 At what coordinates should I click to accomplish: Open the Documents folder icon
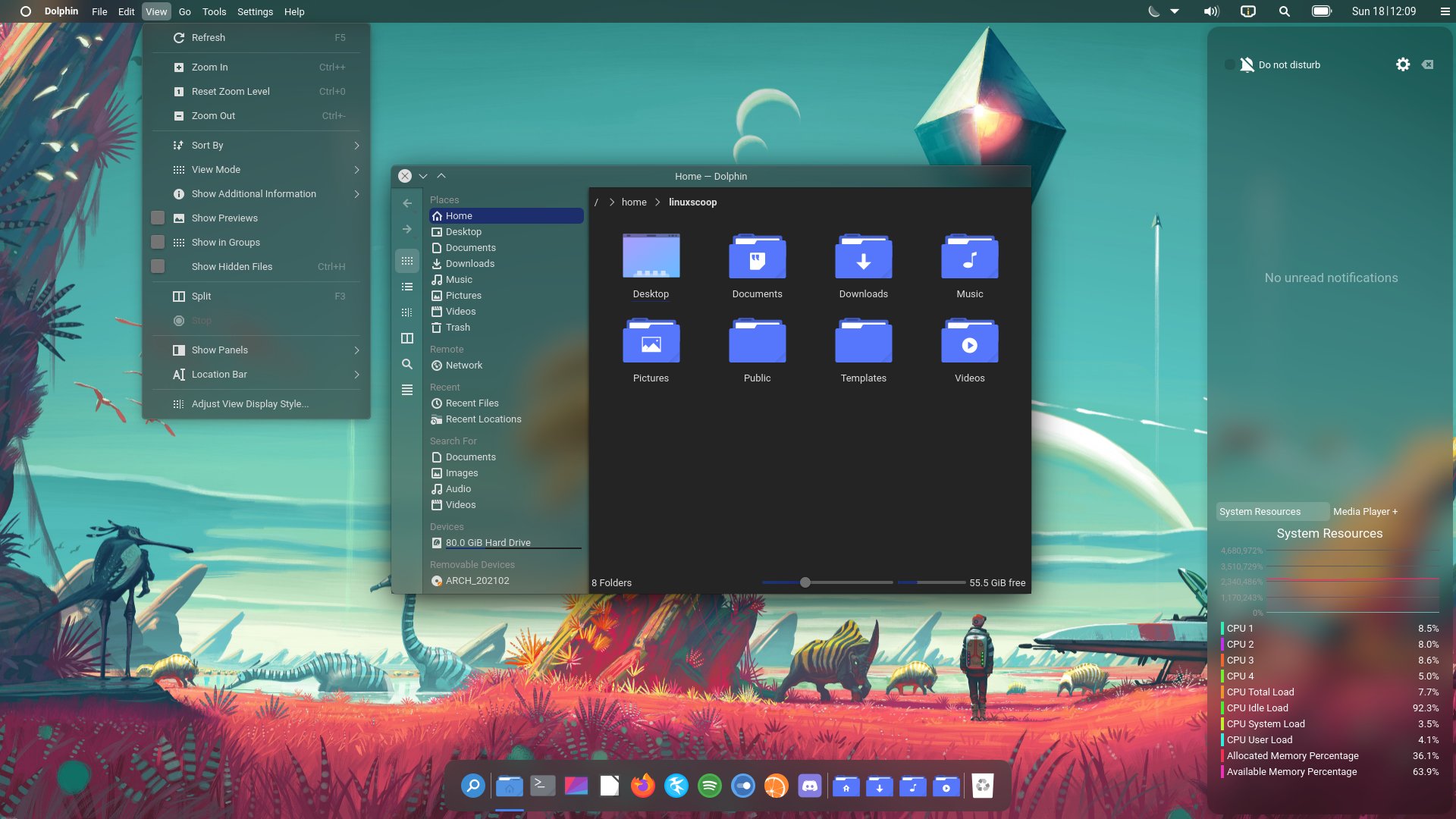[757, 256]
